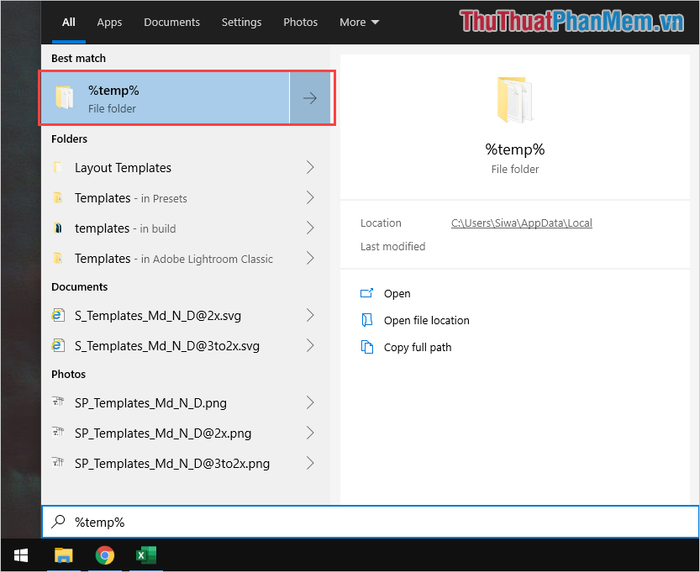
Task: Expand chevron for templates in build
Action: [310, 228]
